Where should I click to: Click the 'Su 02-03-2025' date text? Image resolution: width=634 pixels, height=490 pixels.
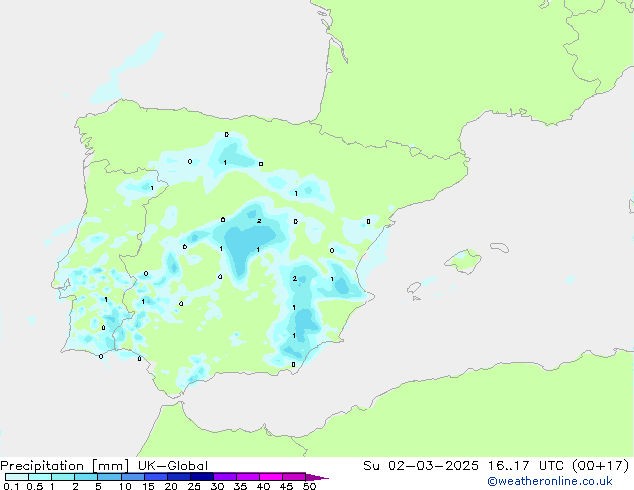pos(421,466)
